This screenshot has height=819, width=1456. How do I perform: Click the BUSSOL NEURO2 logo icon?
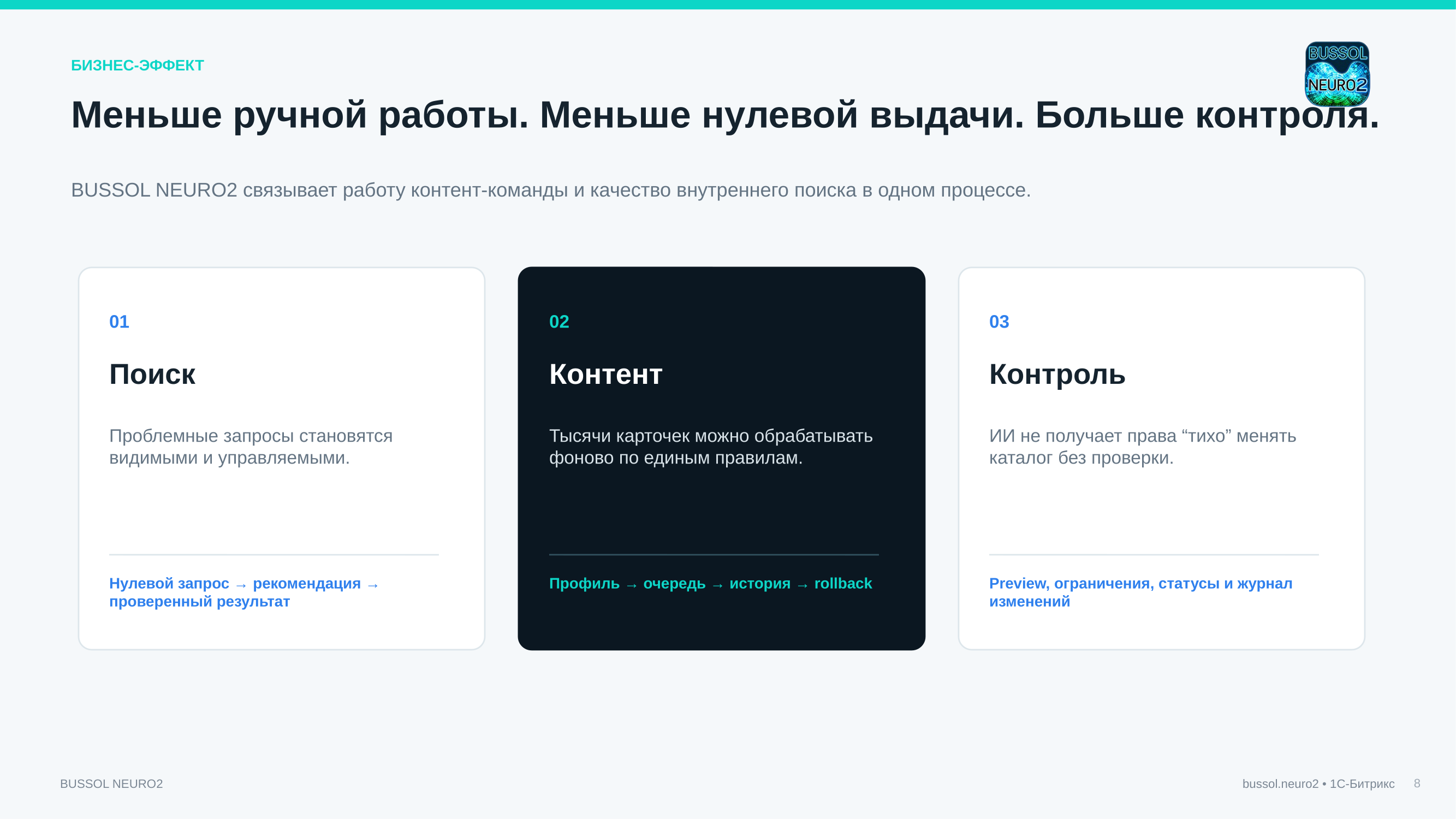[1337, 74]
